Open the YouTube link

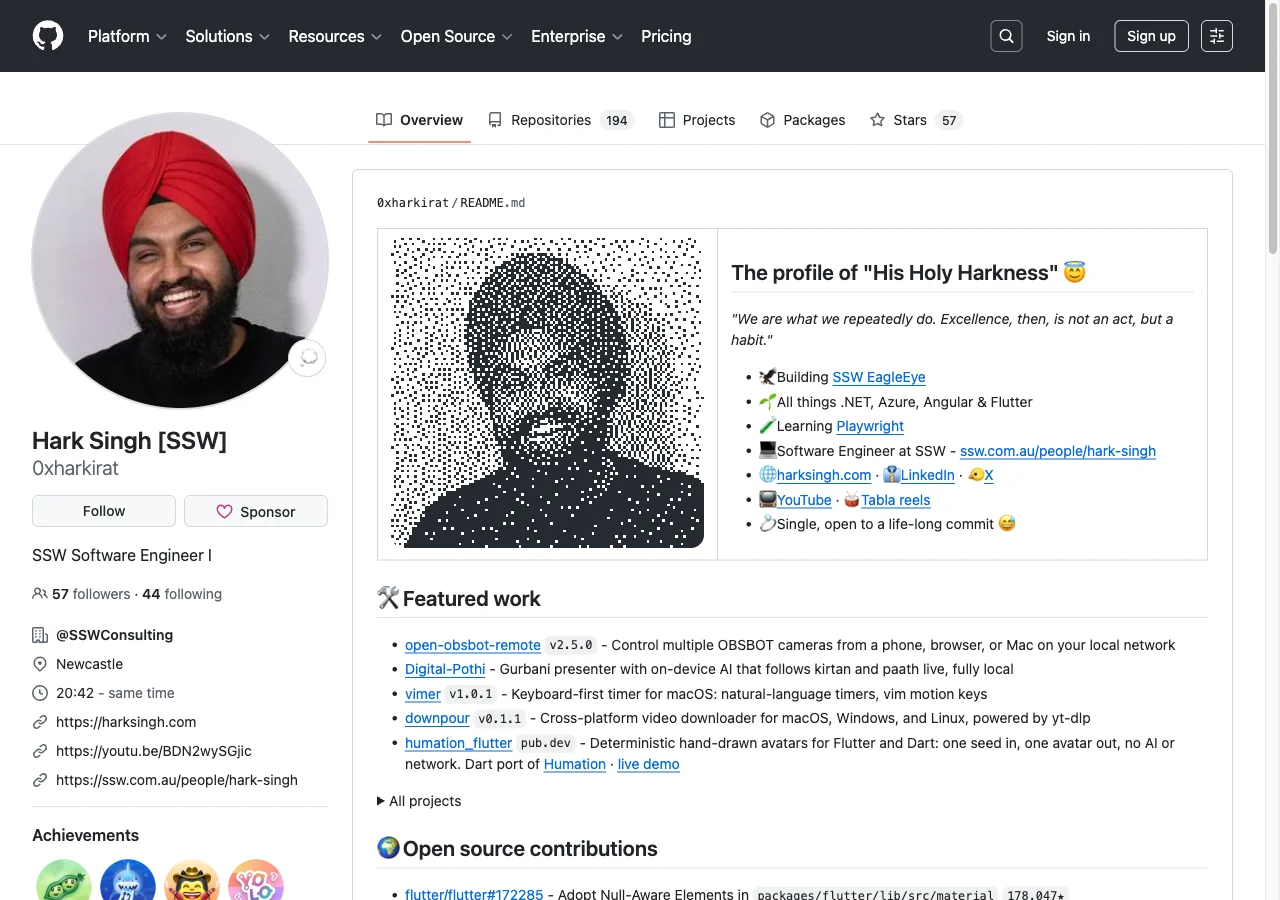(x=804, y=500)
